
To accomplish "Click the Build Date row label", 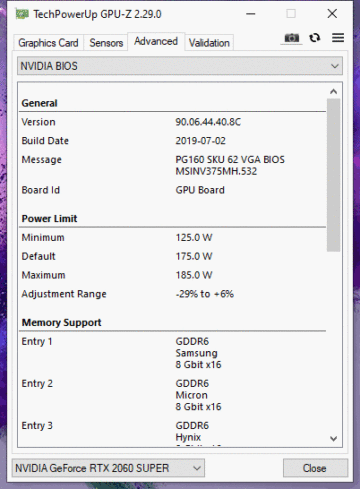I will 45,141.
